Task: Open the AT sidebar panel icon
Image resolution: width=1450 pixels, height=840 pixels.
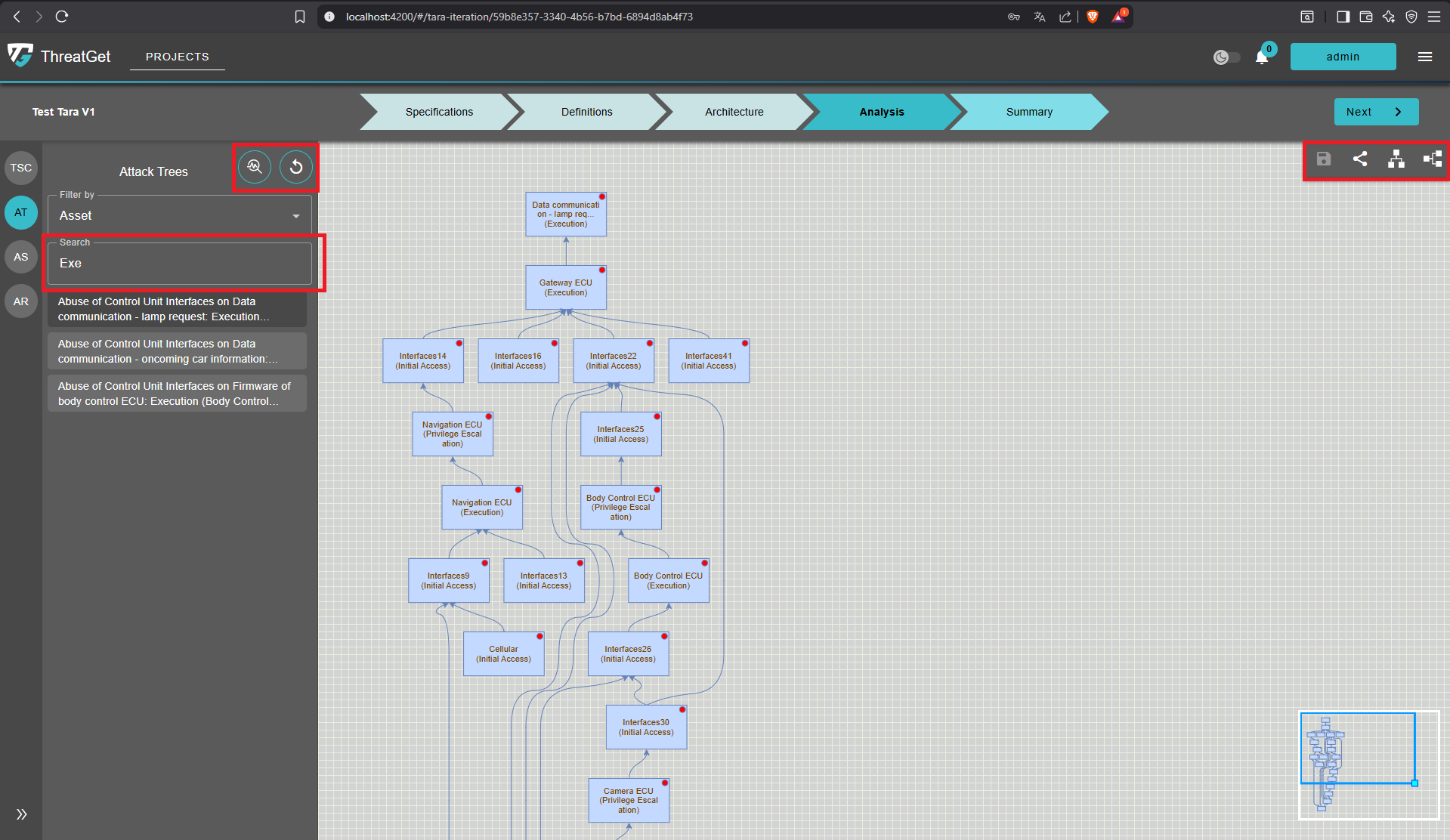Action: pyautogui.click(x=20, y=212)
